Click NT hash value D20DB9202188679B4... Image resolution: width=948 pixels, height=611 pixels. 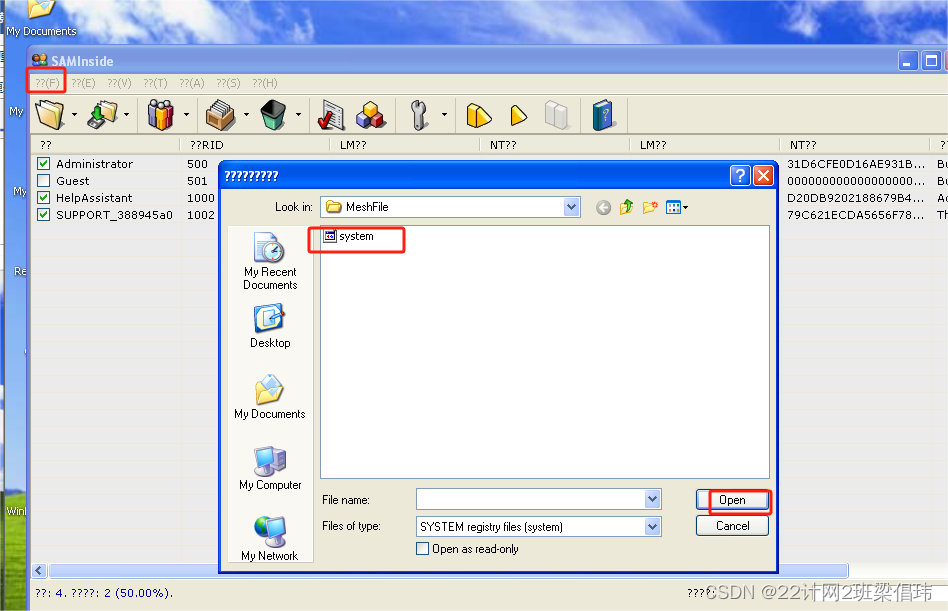855,198
